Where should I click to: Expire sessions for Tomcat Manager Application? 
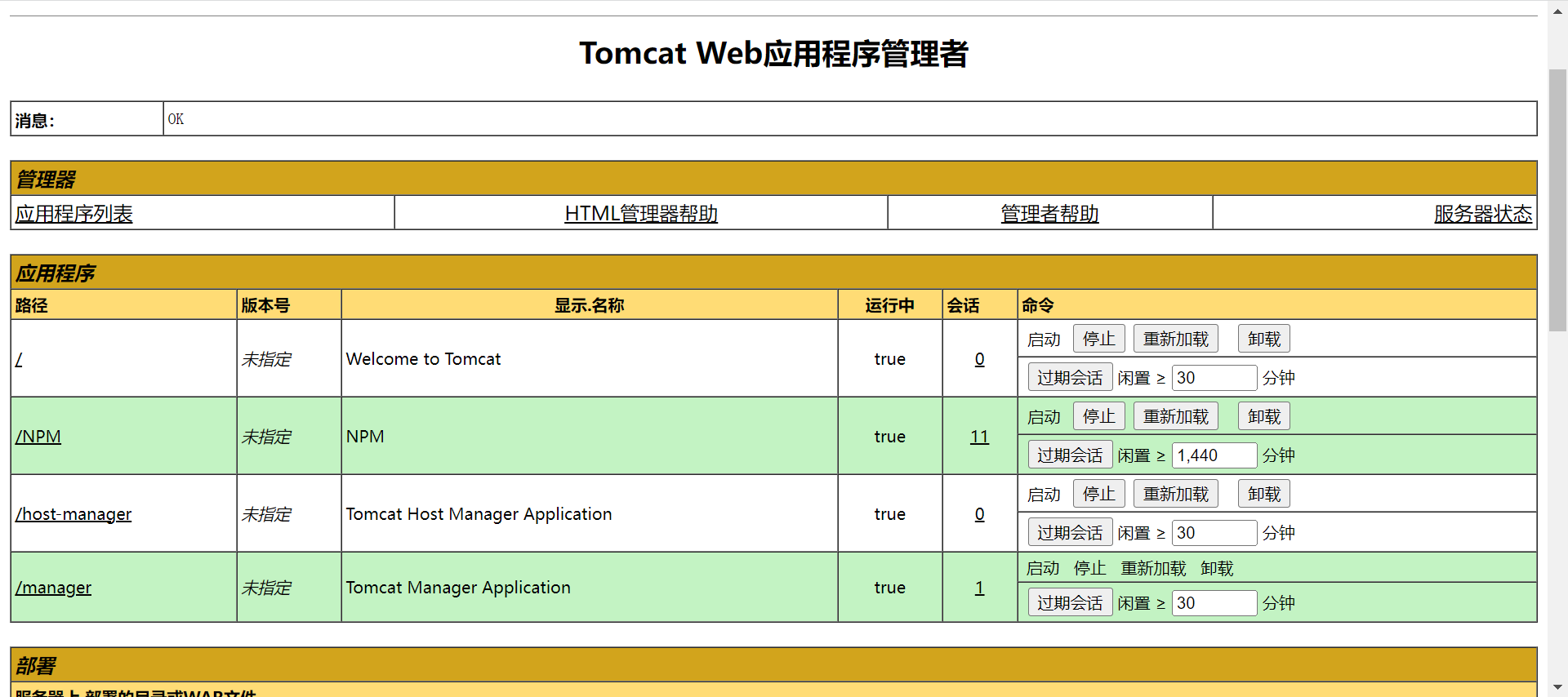point(1070,603)
